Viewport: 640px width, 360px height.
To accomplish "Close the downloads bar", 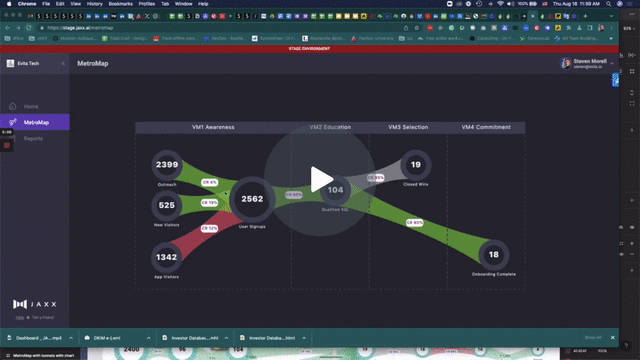I will [x=613, y=338].
